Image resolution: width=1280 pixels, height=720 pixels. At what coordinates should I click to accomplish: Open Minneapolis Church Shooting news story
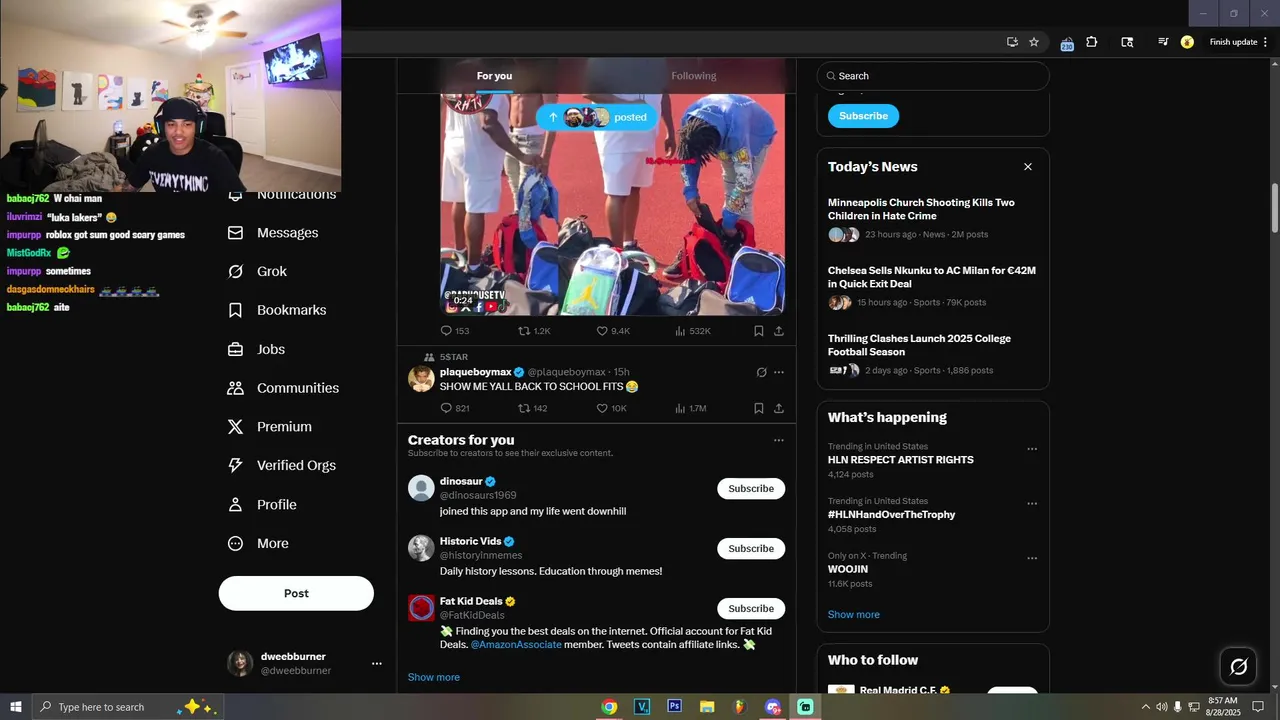(921, 209)
